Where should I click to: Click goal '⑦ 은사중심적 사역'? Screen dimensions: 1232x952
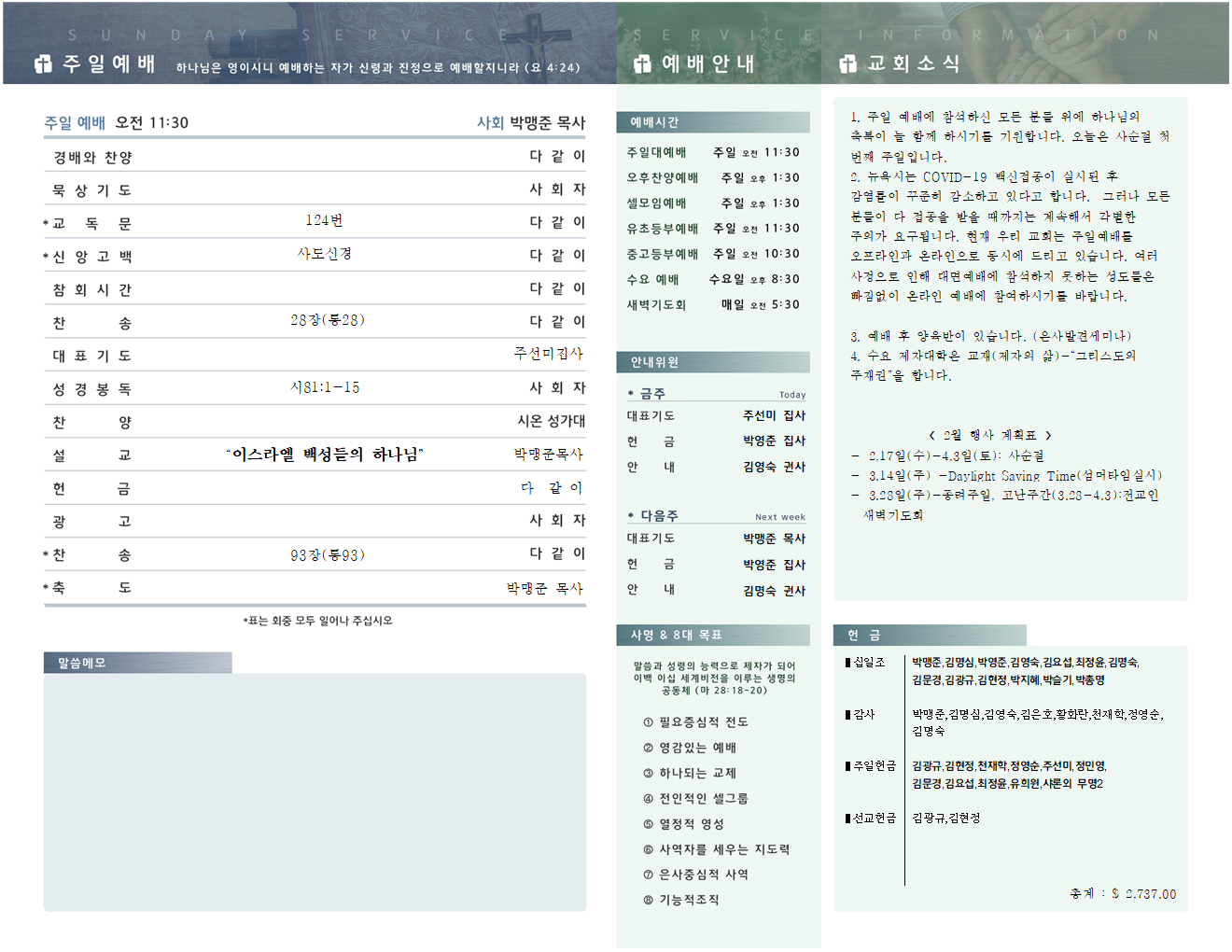695,875
